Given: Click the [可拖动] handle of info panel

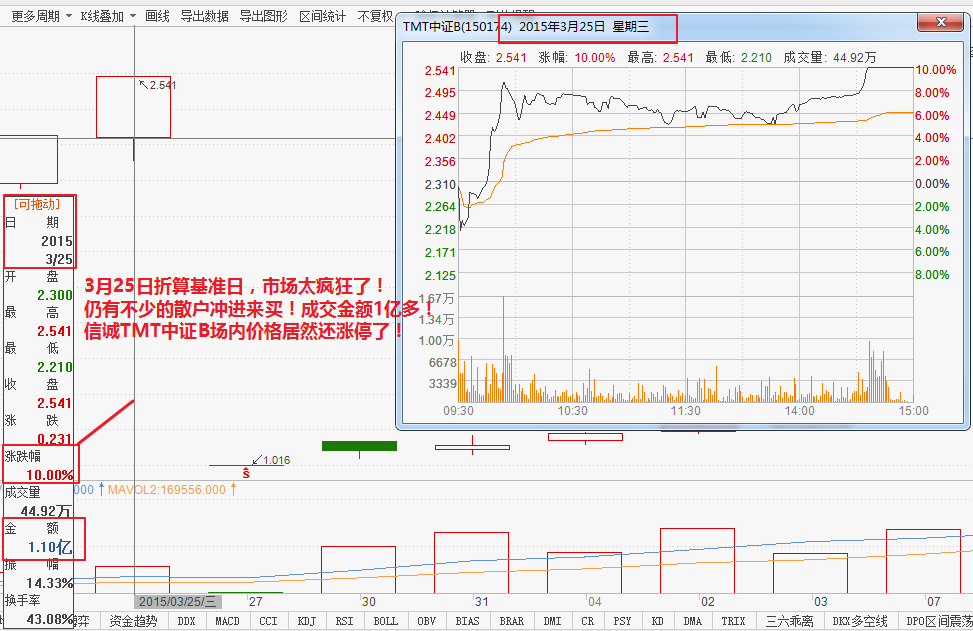Looking at the screenshot, I should pyautogui.click(x=37, y=204).
